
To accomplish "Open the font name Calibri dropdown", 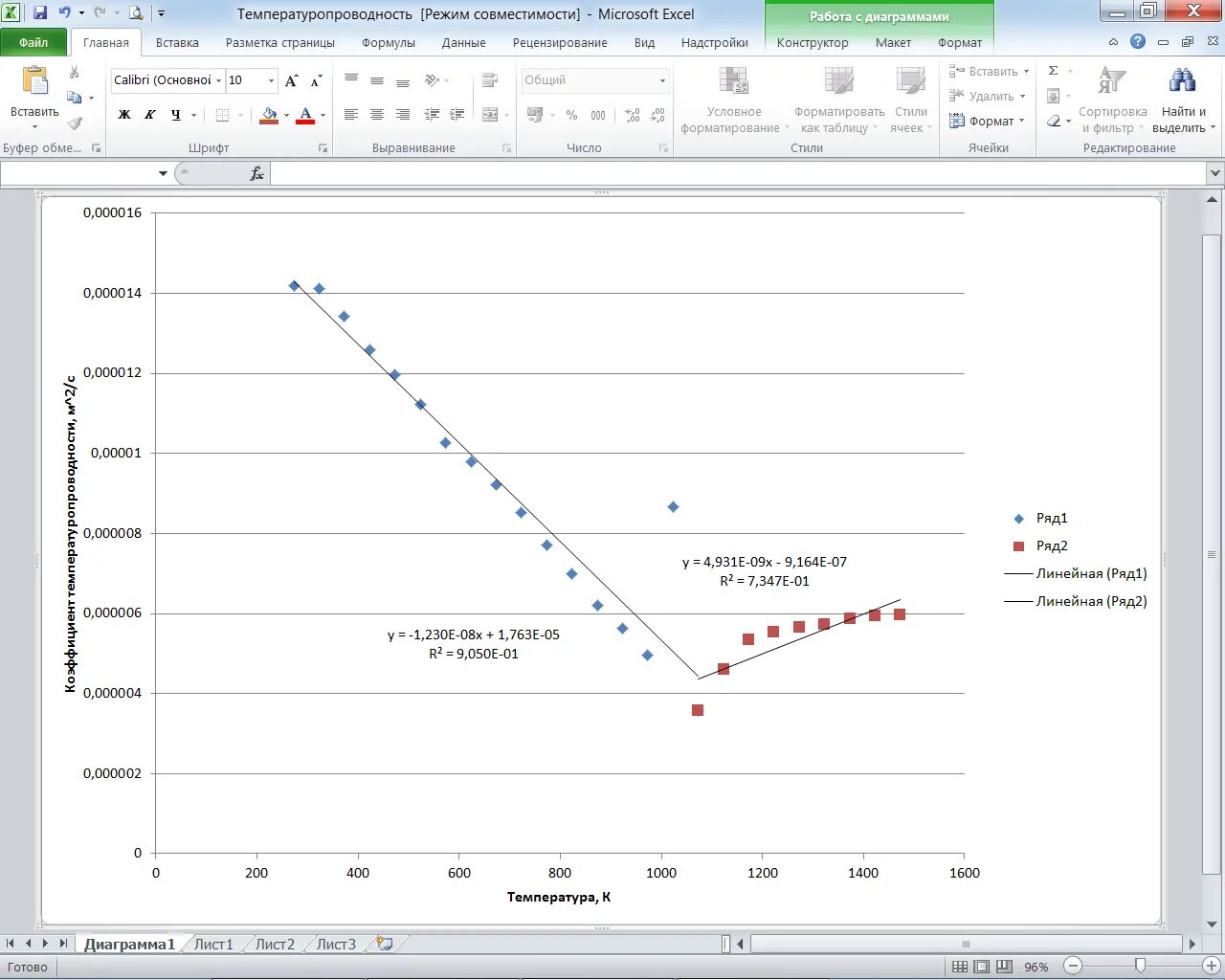I will click(x=218, y=80).
